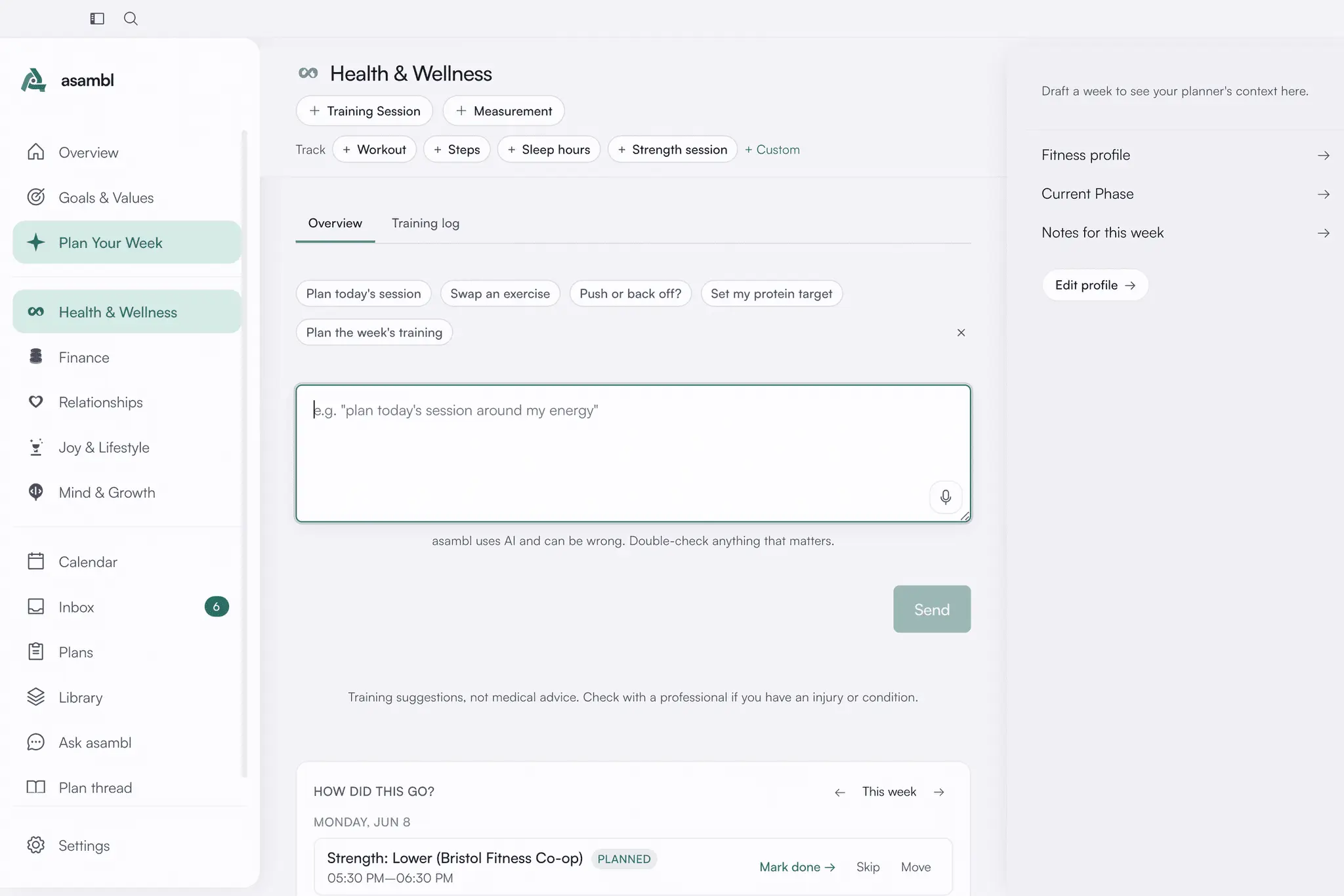Add a Training Session

point(364,111)
